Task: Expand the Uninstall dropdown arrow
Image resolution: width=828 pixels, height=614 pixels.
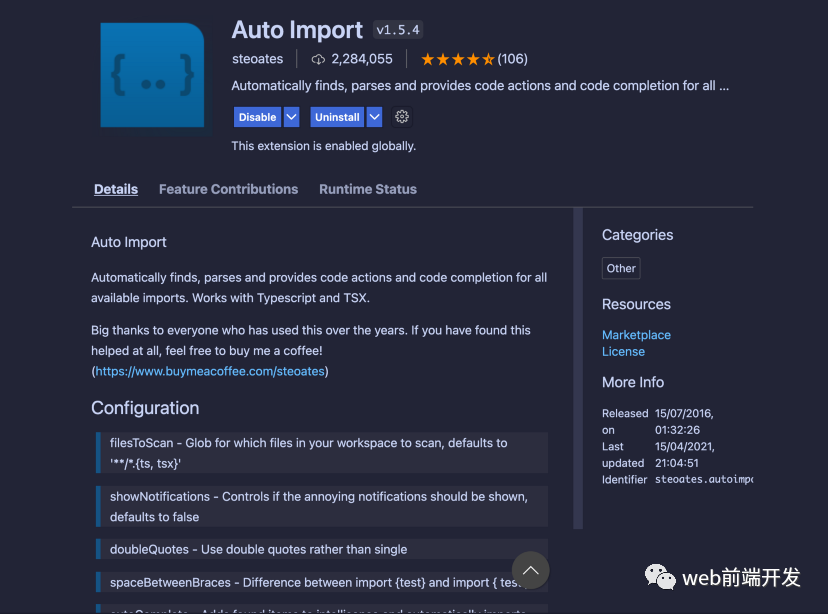Action: pyautogui.click(x=374, y=117)
